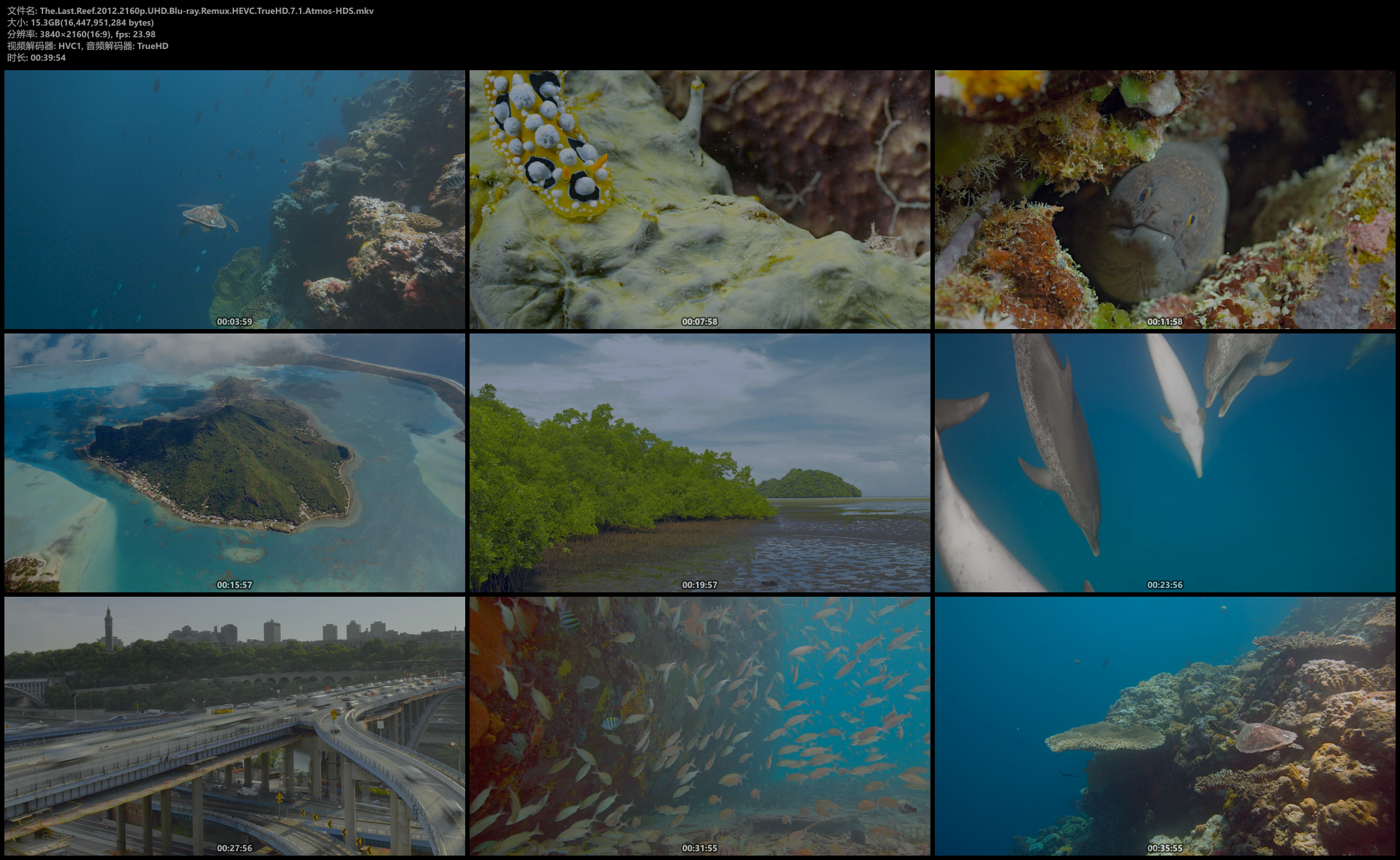Image resolution: width=1400 pixels, height=860 pixels.
Task: Click the table coral reef thumbnail
Action: 1164,725
